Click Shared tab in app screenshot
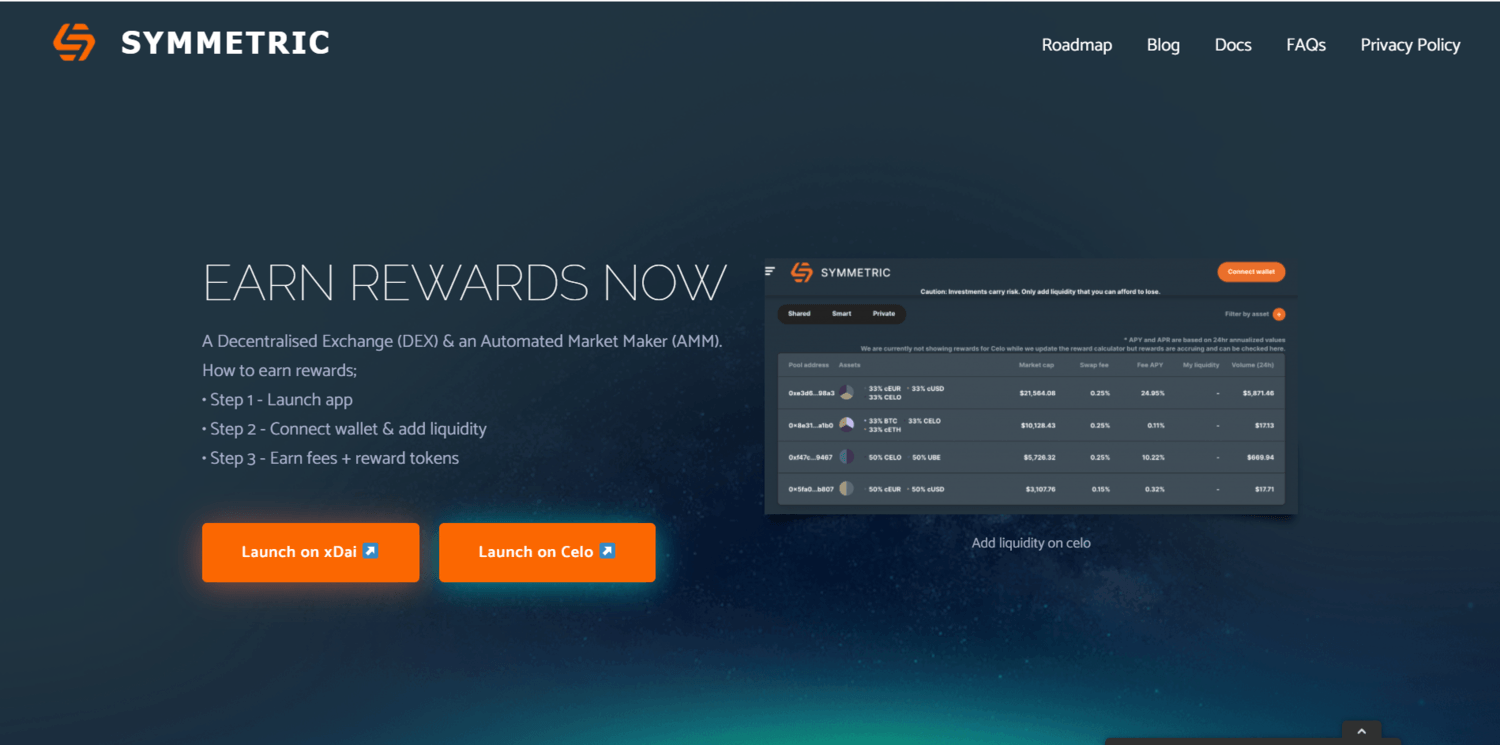This screenshot has width=1500, height=745. click(x=799, y=314)
